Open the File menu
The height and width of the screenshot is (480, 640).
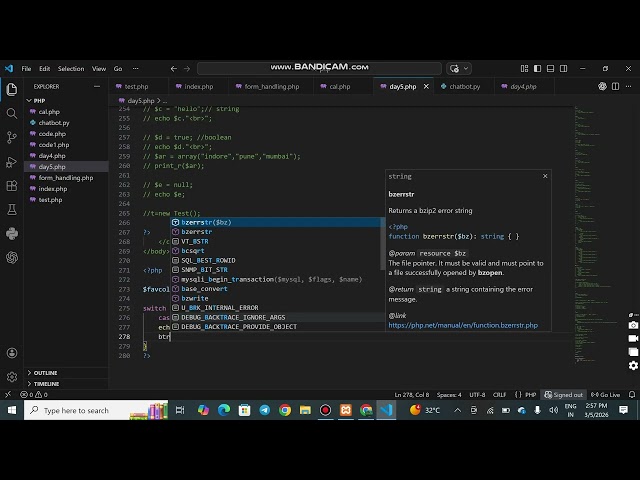coord(26,69)
